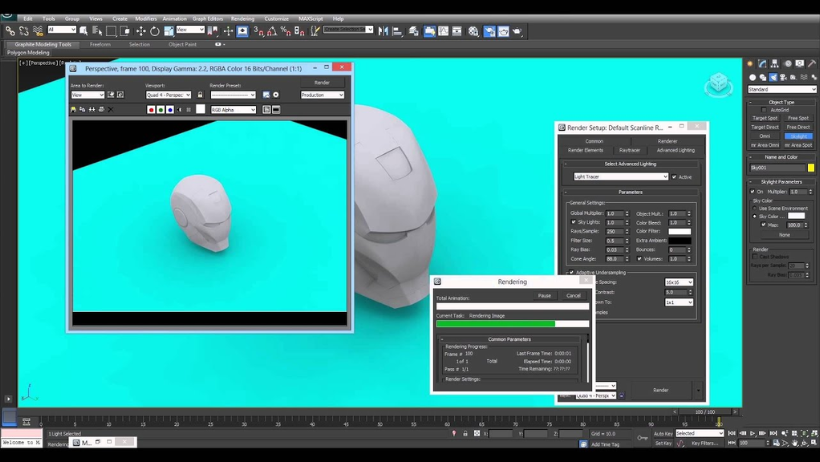The height and width of the screenshot is (462, 820).
Task: Open the Render Preset dropdown in frame window
Action: pos(233,95)
